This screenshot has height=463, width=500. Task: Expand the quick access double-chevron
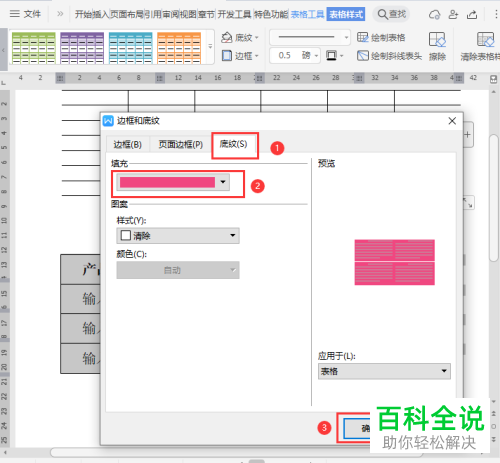[60, 14]
